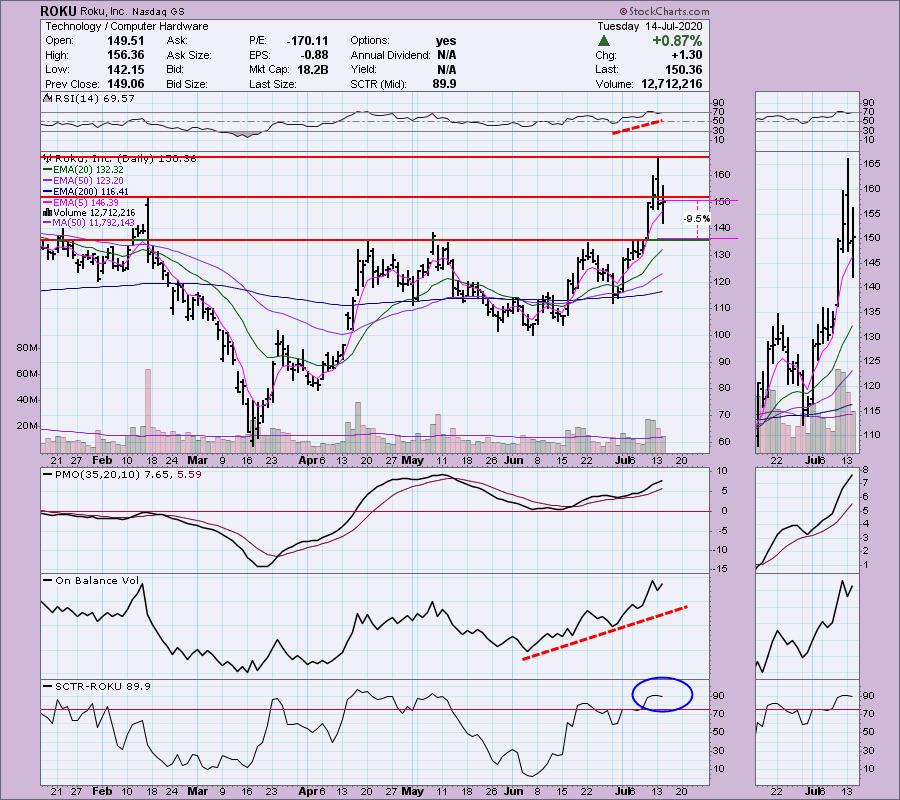The image size is (900, 800).
Task: Click the P/E value -170.11
Action: pos(307,41)
